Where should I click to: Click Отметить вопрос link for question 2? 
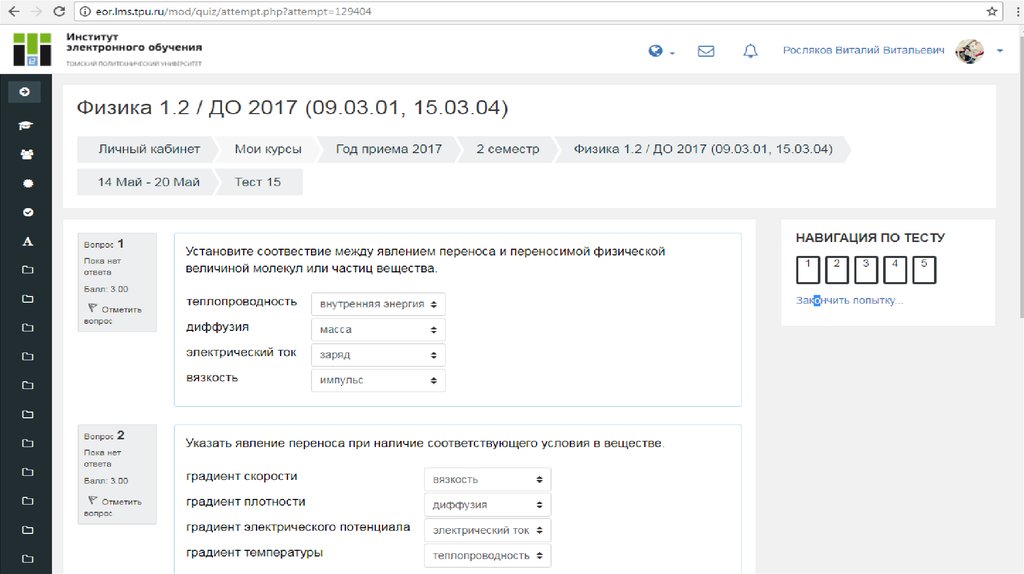(x=113, y=507)
